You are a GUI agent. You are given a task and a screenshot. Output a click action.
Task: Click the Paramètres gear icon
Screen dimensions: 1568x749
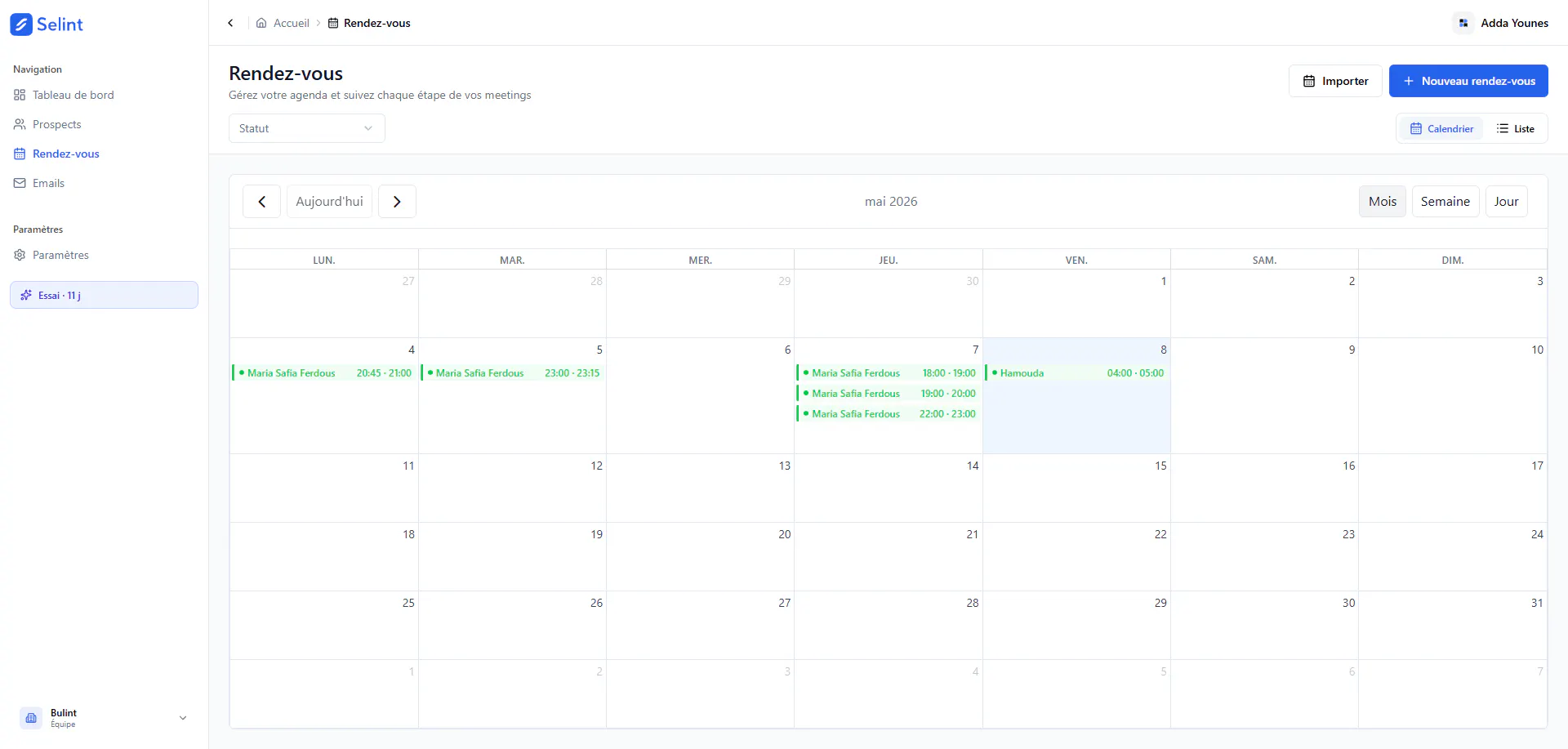(x=20, y=255)
